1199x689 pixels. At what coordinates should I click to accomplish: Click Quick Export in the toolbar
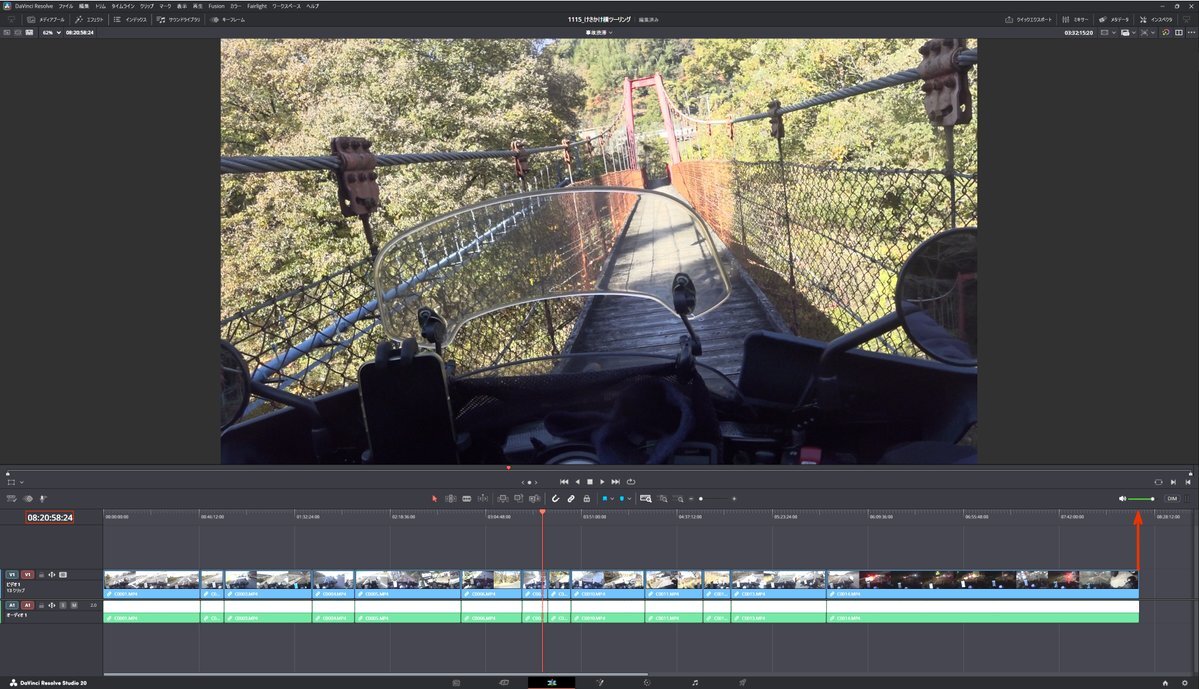coord(1029,19)
